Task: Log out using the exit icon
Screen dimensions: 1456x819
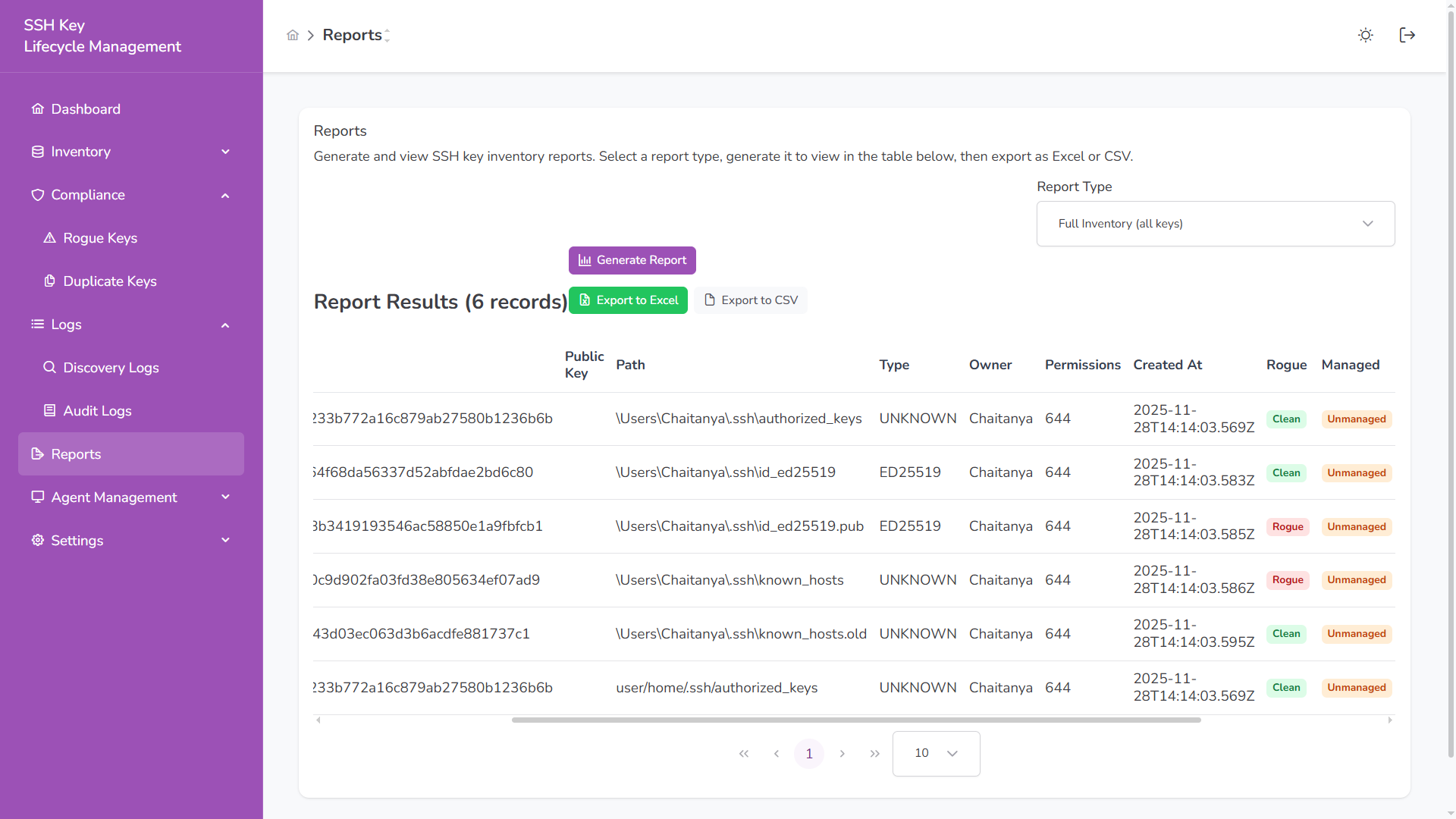Action: 1407,35
